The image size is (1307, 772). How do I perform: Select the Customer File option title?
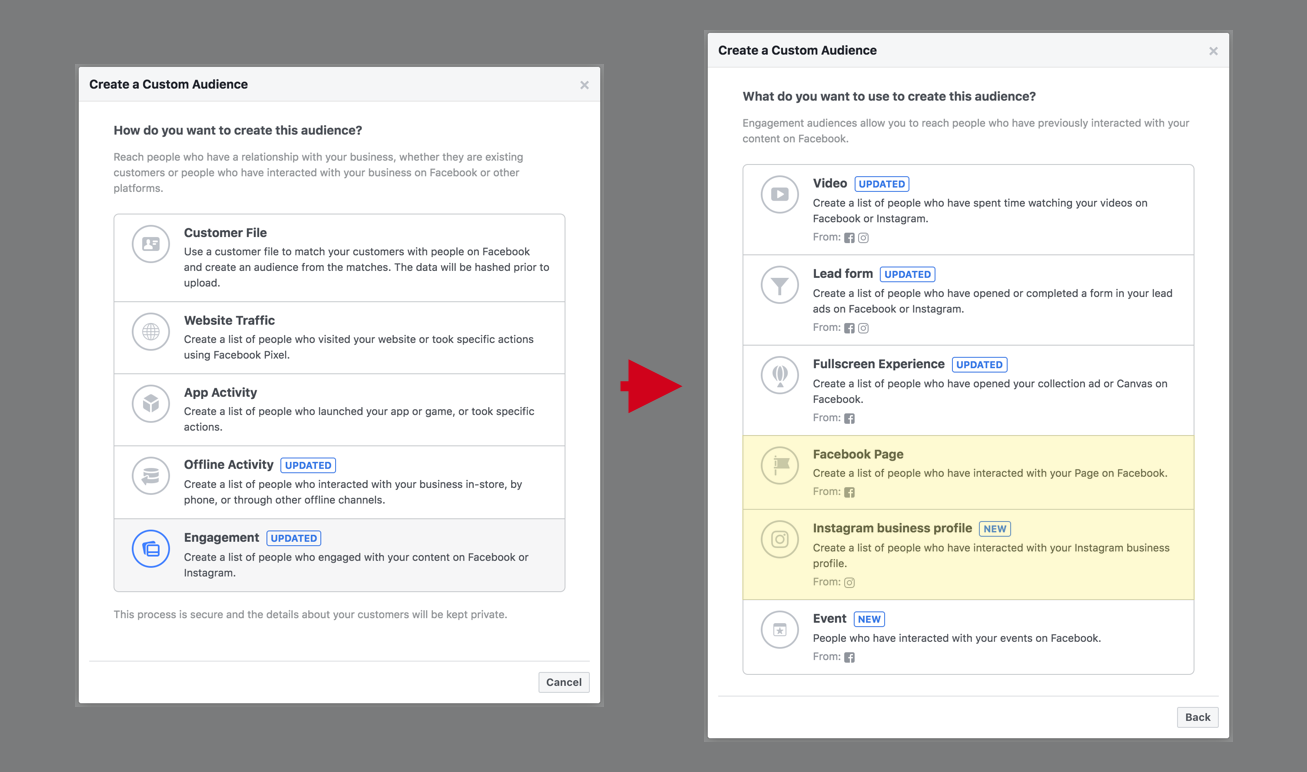(x=225, y=233)
